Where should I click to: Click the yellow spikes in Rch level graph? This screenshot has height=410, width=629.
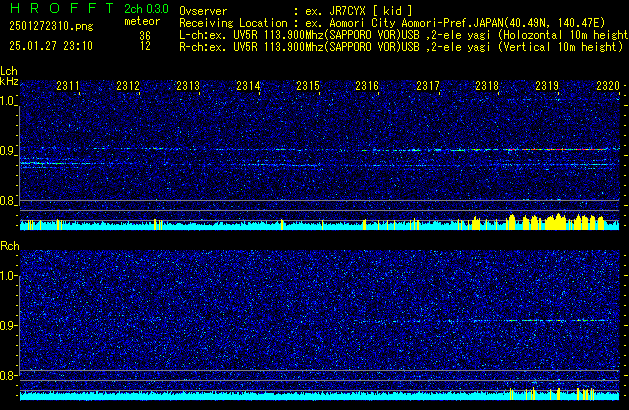pyautogui.click(x=552, y=394)
